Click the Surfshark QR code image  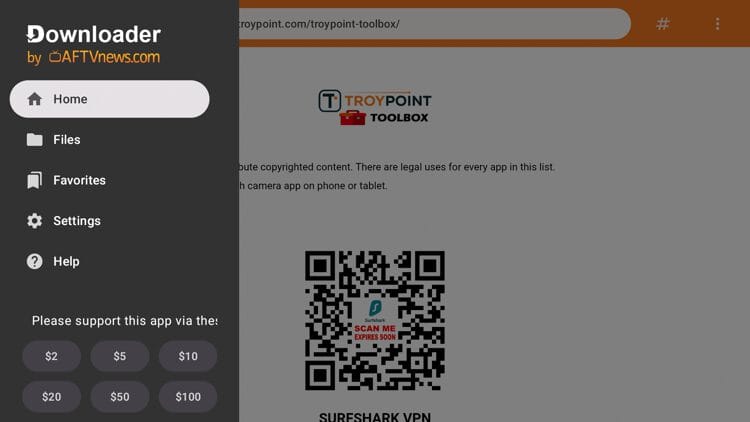coord(375,321)
